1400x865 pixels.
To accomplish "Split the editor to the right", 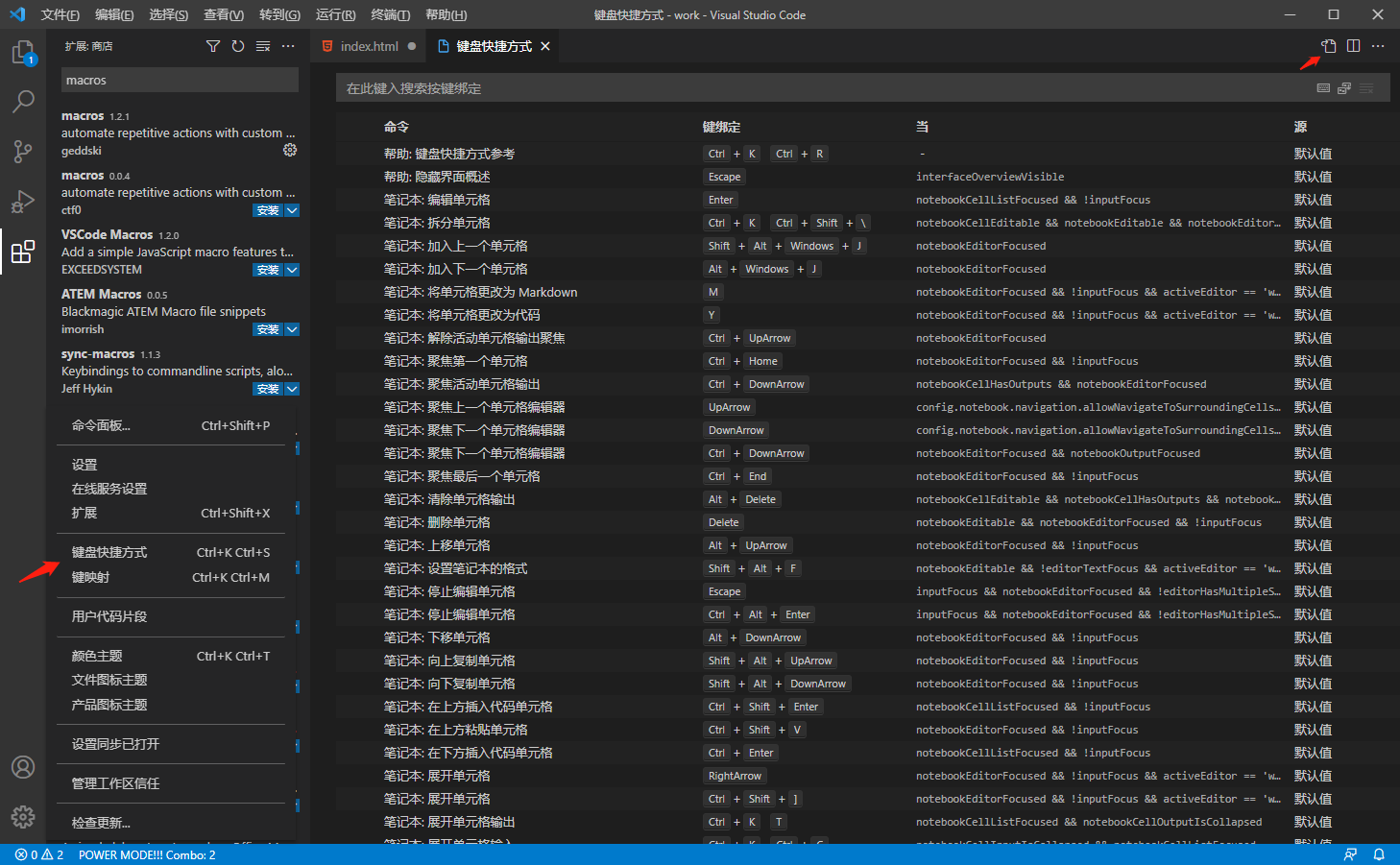I will (1353, 46).
